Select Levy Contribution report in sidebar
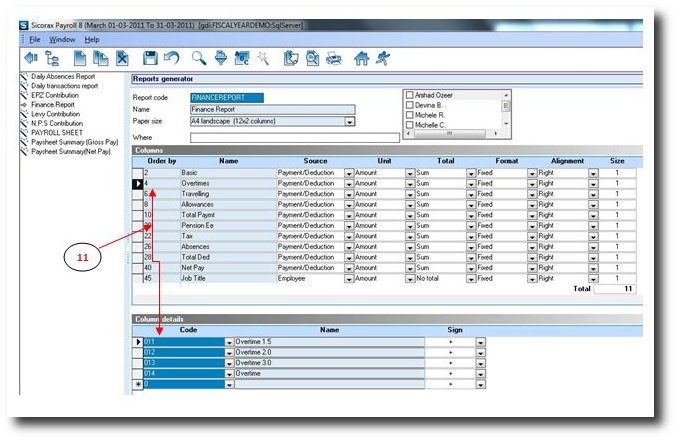This screenshot has width=677, height=440. coord(57,113)
